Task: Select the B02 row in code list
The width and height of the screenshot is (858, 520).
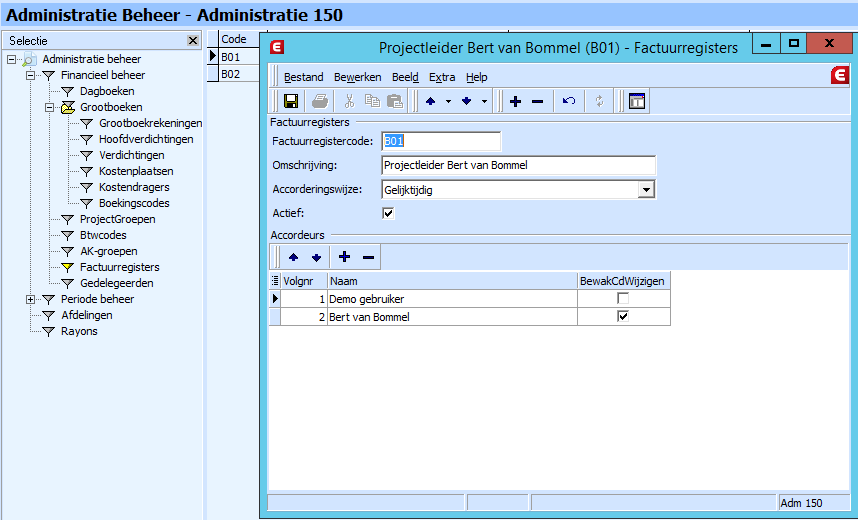Action: click(231, 74)
